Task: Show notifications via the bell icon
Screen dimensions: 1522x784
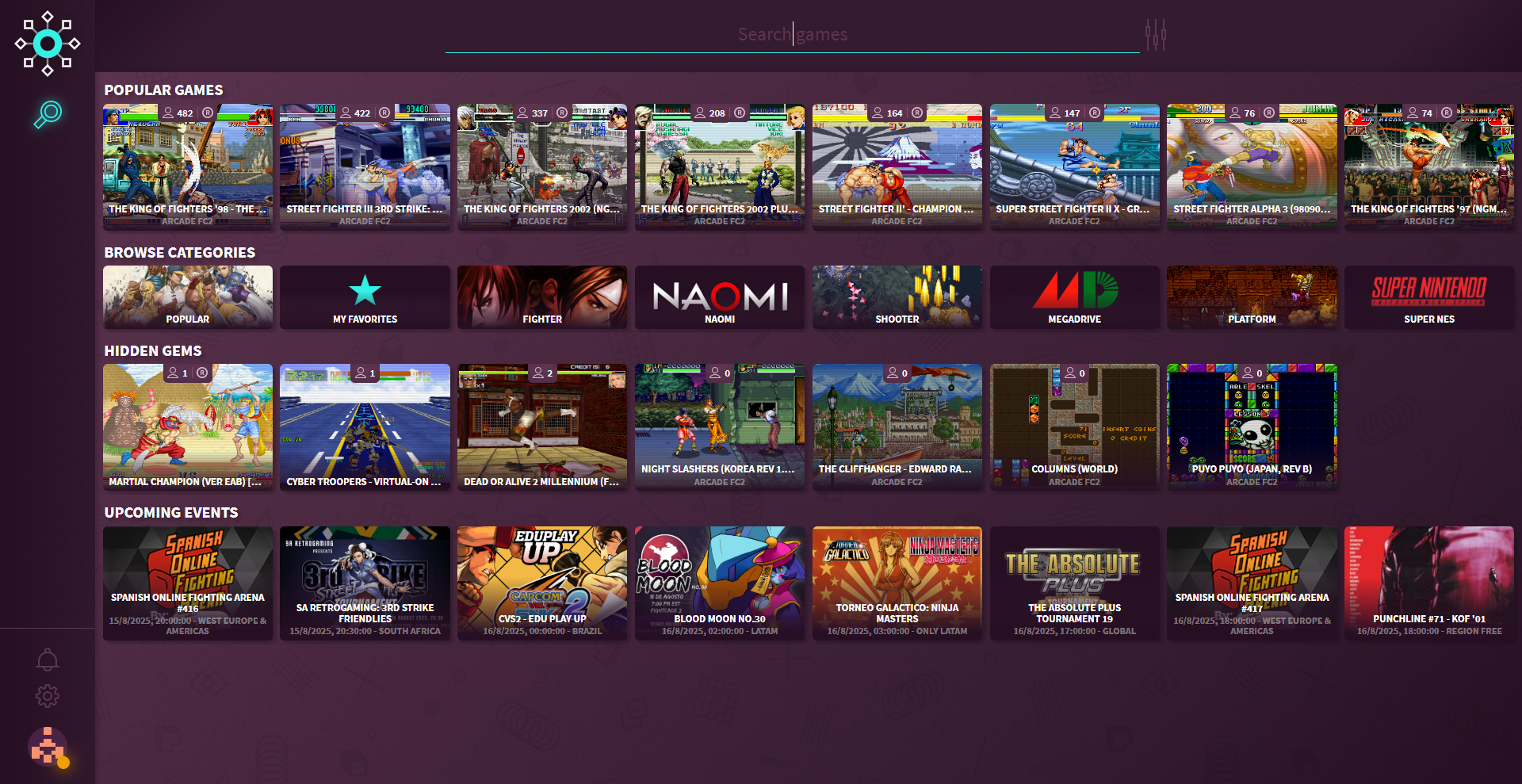Action: [48, 660]
